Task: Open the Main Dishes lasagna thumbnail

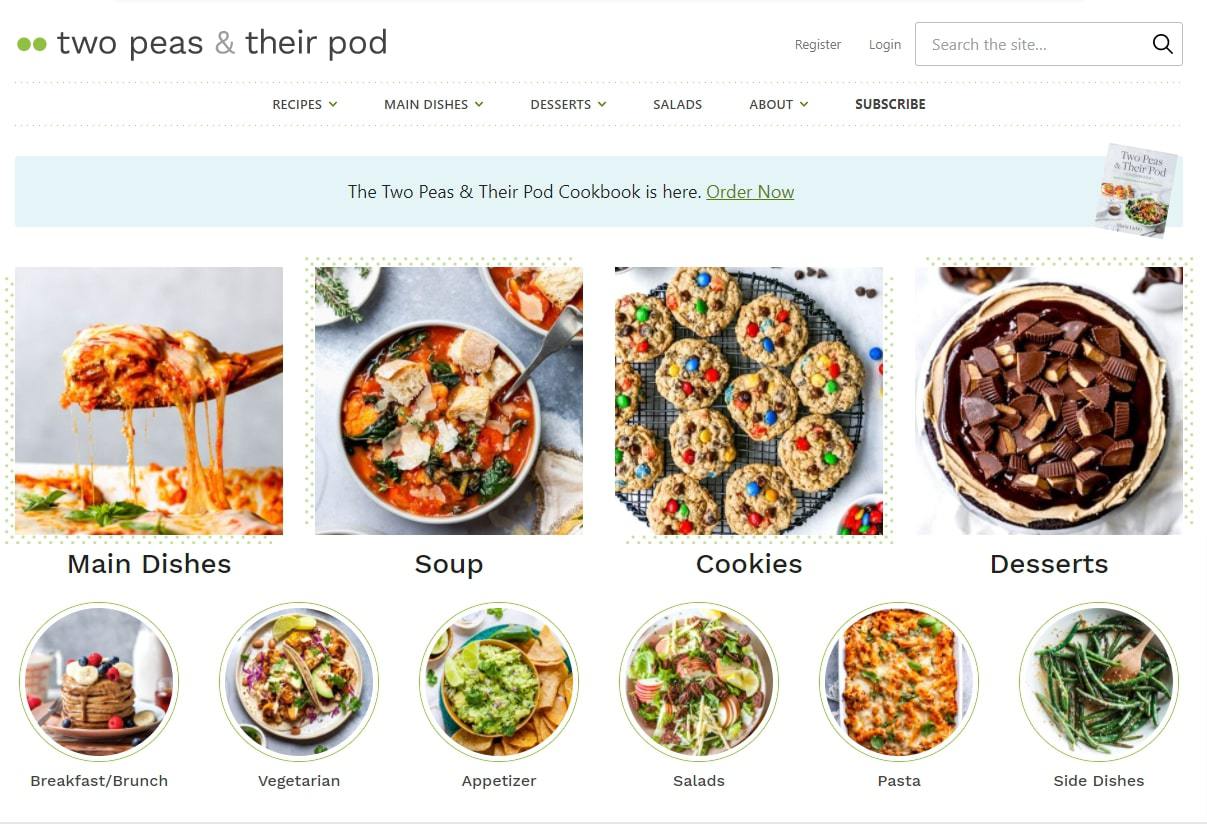Action: 148,399
